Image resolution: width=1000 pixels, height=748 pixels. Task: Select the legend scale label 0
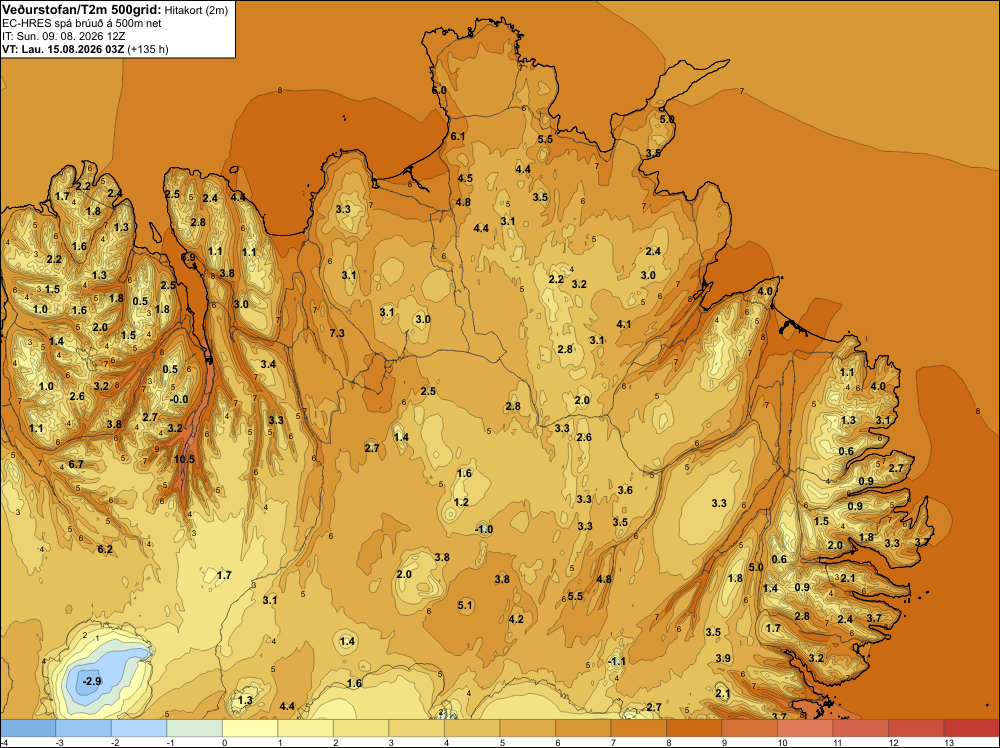tap(224, 742)
